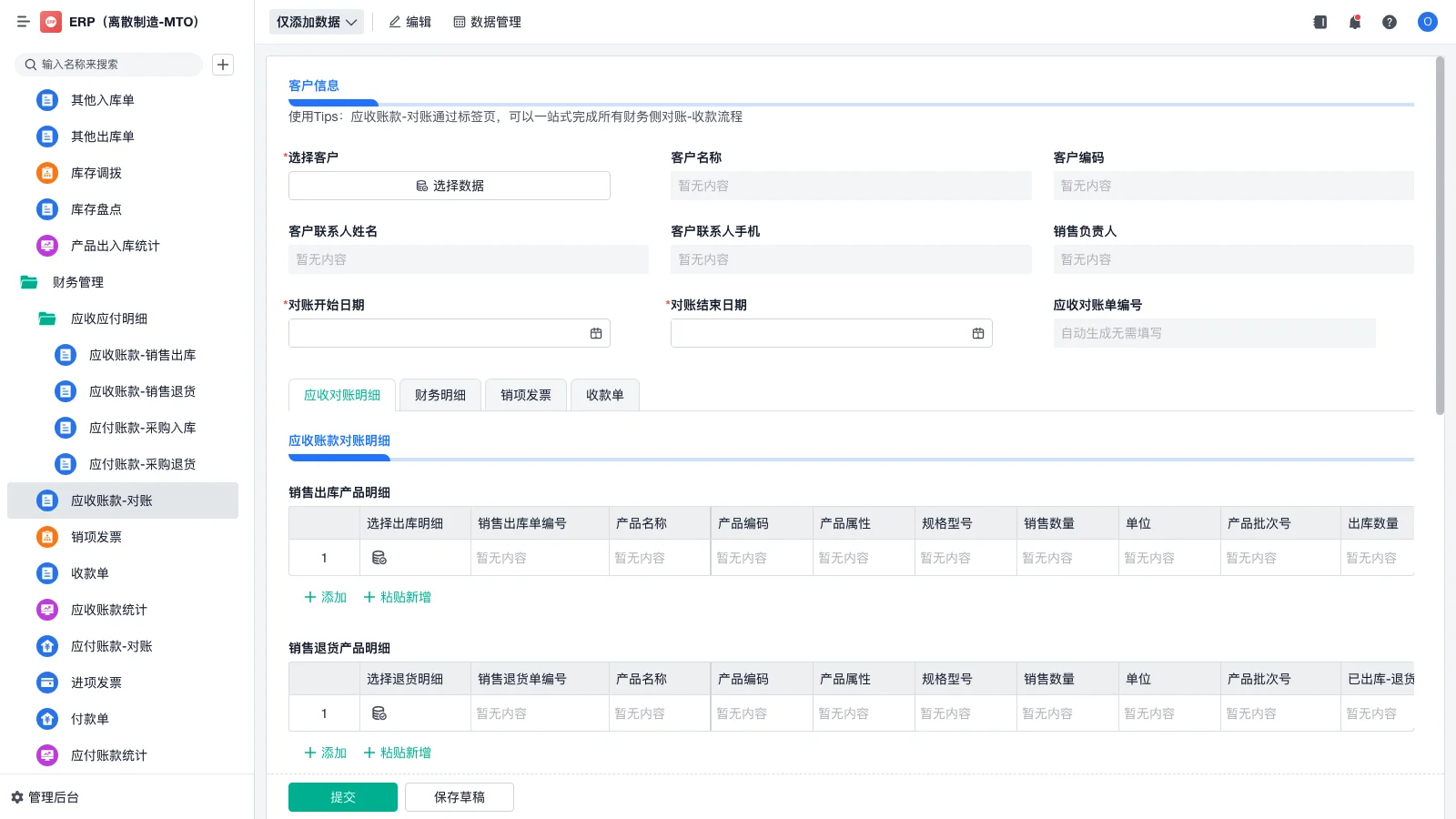1456x819 pixels.
Task: Click the edit pencil icon next to 编辑
Action: (394, 22)
